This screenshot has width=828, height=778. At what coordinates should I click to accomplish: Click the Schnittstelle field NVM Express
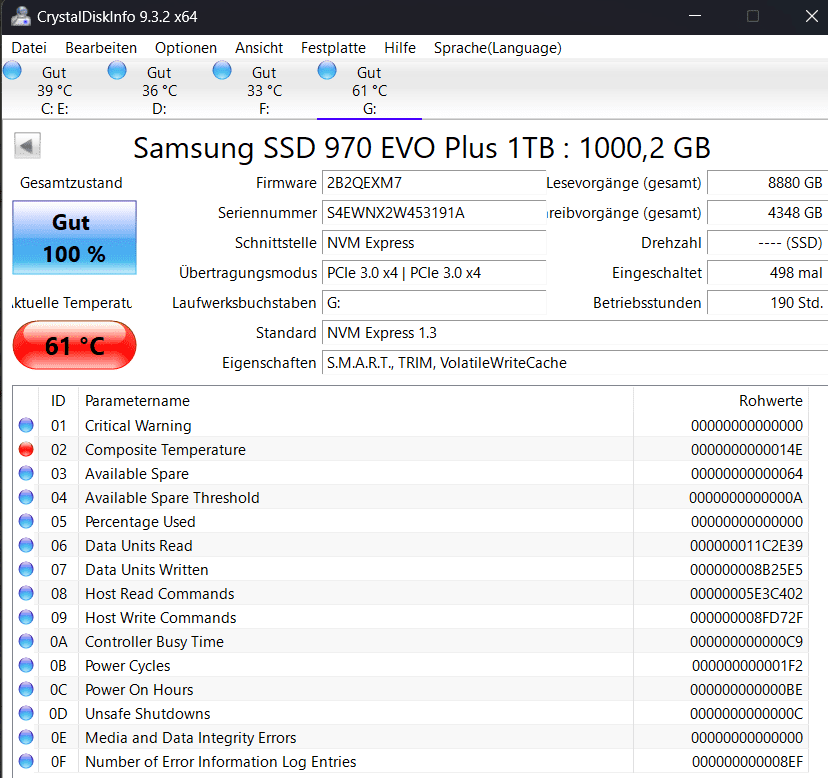(434, 243)
